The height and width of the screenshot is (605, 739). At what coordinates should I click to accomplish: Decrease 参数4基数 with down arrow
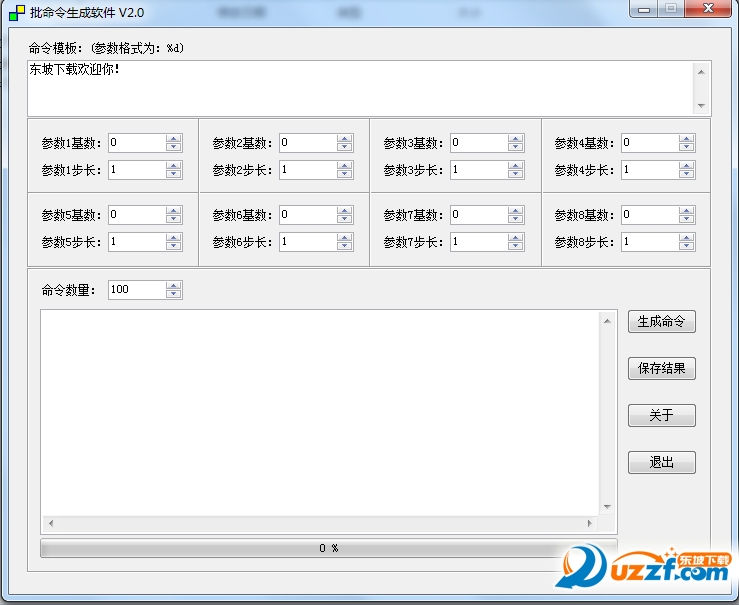pos(687,147)
